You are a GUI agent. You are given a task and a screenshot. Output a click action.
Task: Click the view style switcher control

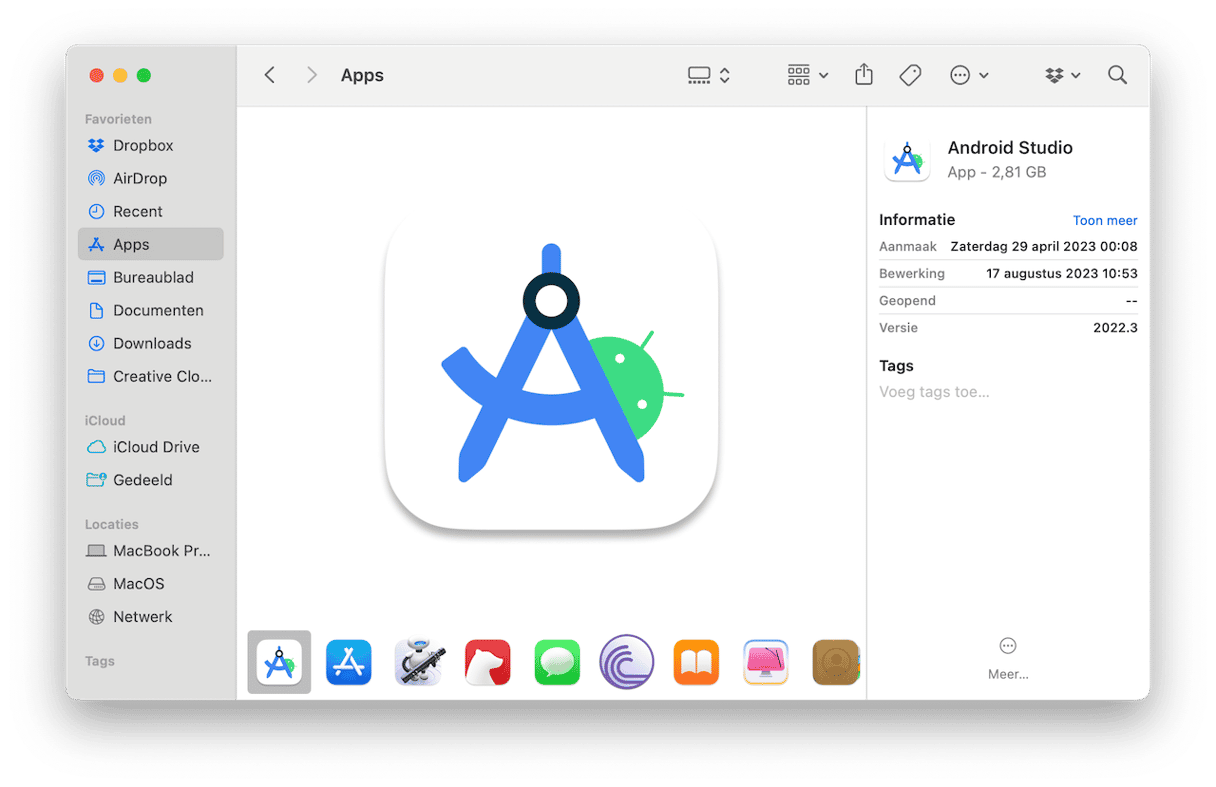pos(708,74)
